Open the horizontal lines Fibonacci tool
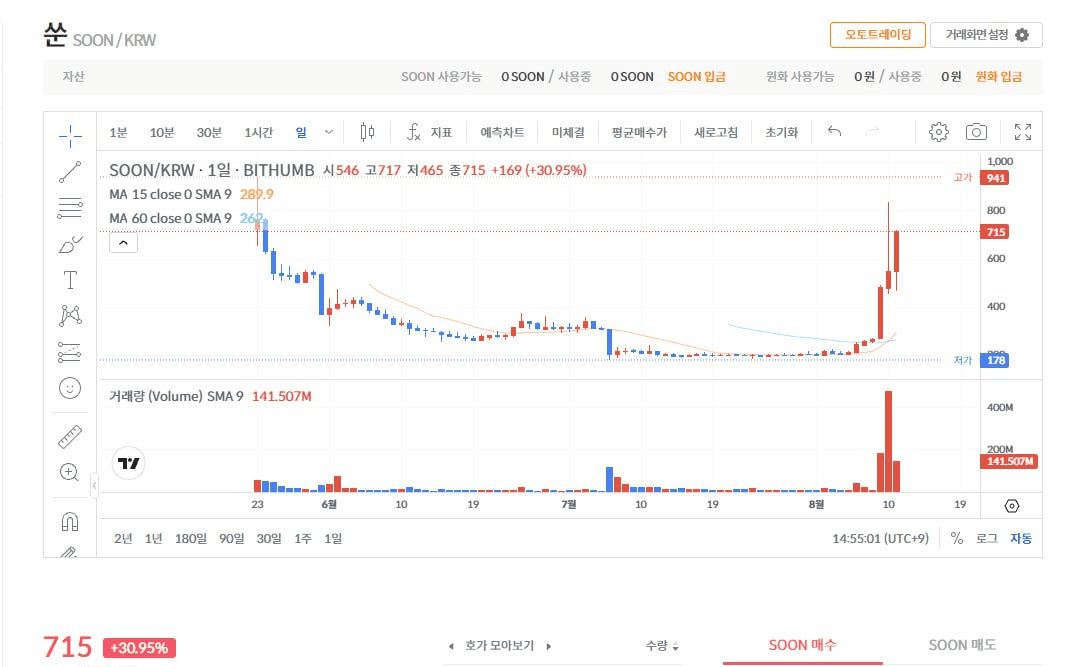Image resolution: width=1071 pixels, height=667 pixels. click(70, 208)
